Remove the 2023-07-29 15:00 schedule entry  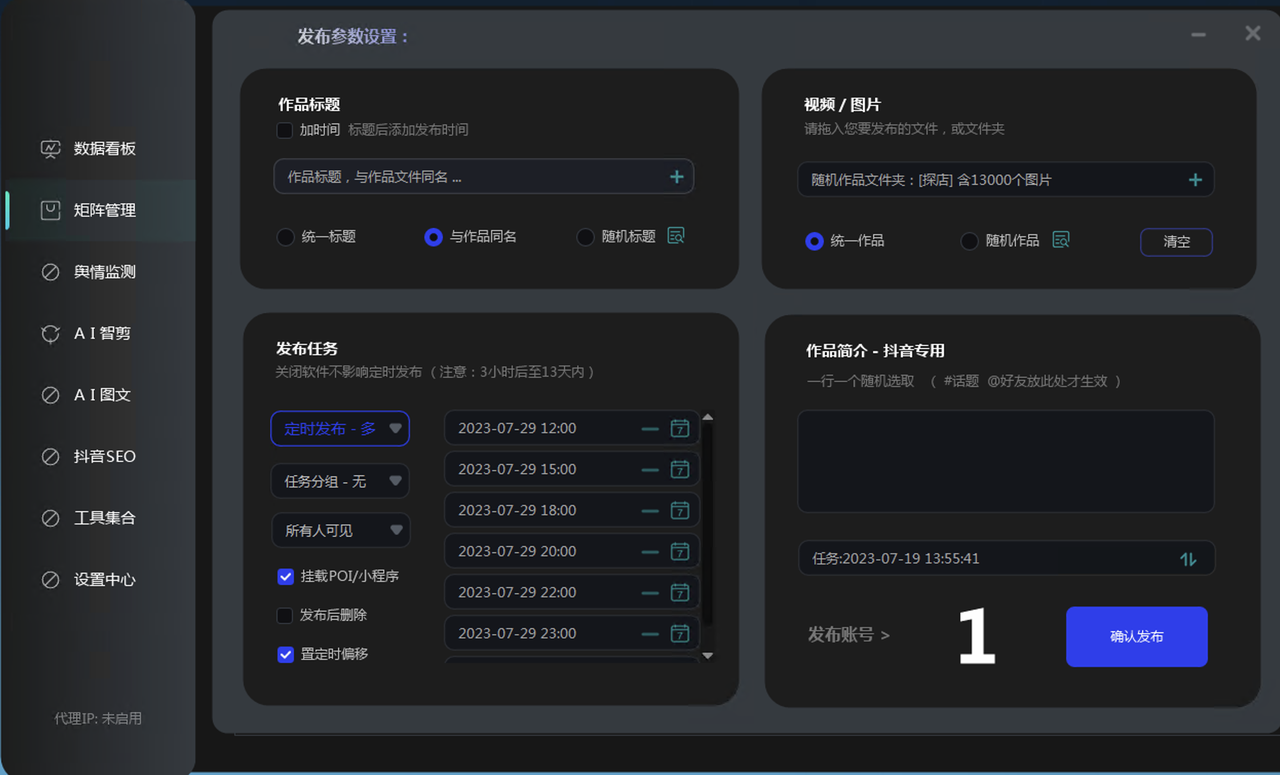[x=650, y=469]
